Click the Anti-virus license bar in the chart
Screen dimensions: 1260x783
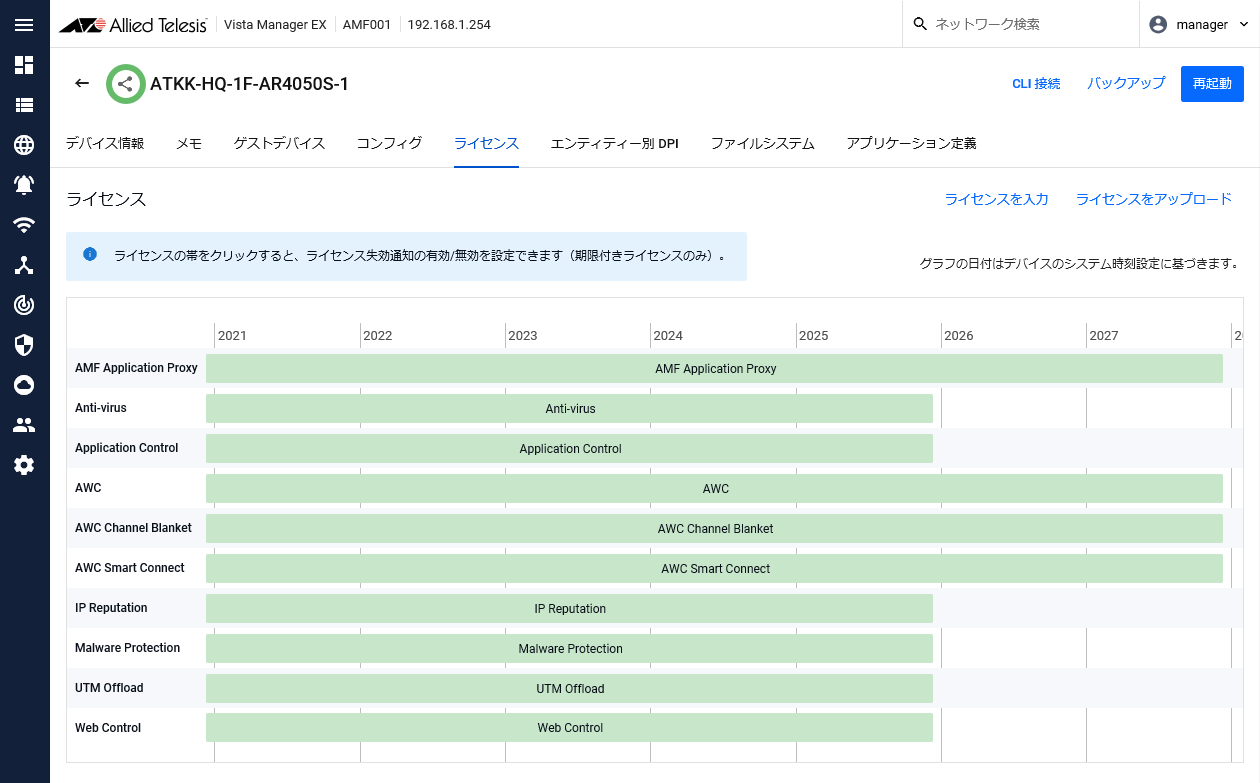[x=569, y=409]
